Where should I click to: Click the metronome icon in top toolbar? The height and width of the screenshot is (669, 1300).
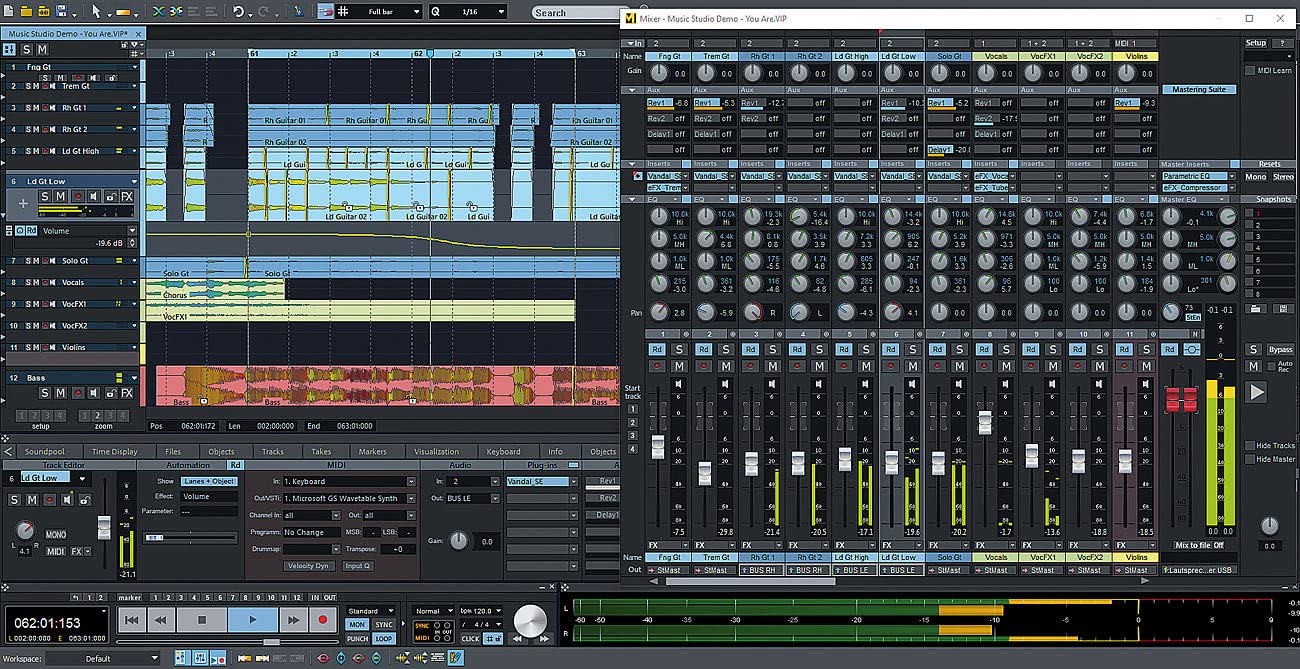299,11
